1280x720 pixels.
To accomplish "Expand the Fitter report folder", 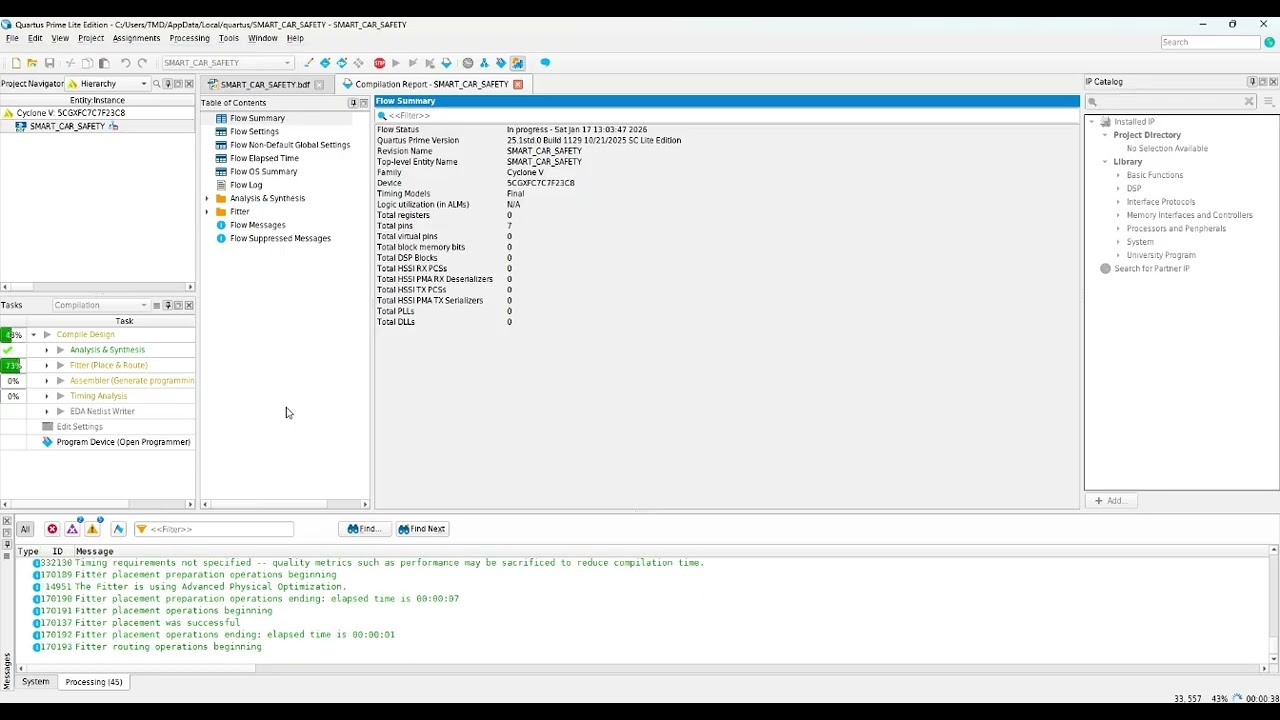I will pyautogui.click(x=207, y=212).
